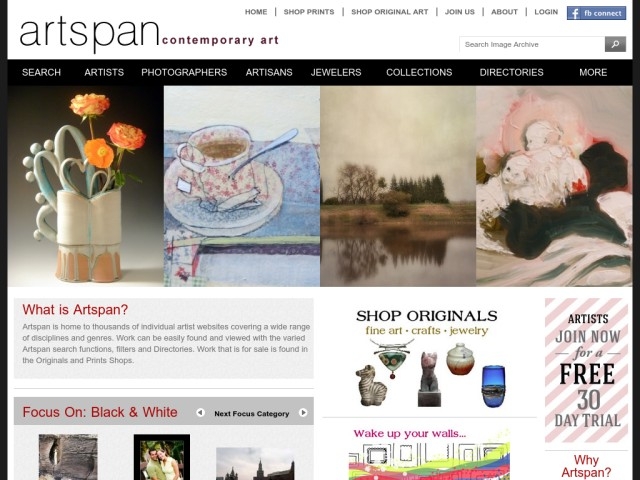Open the teacup painting thumbnail
640x480 pixels.
point(242,186)
